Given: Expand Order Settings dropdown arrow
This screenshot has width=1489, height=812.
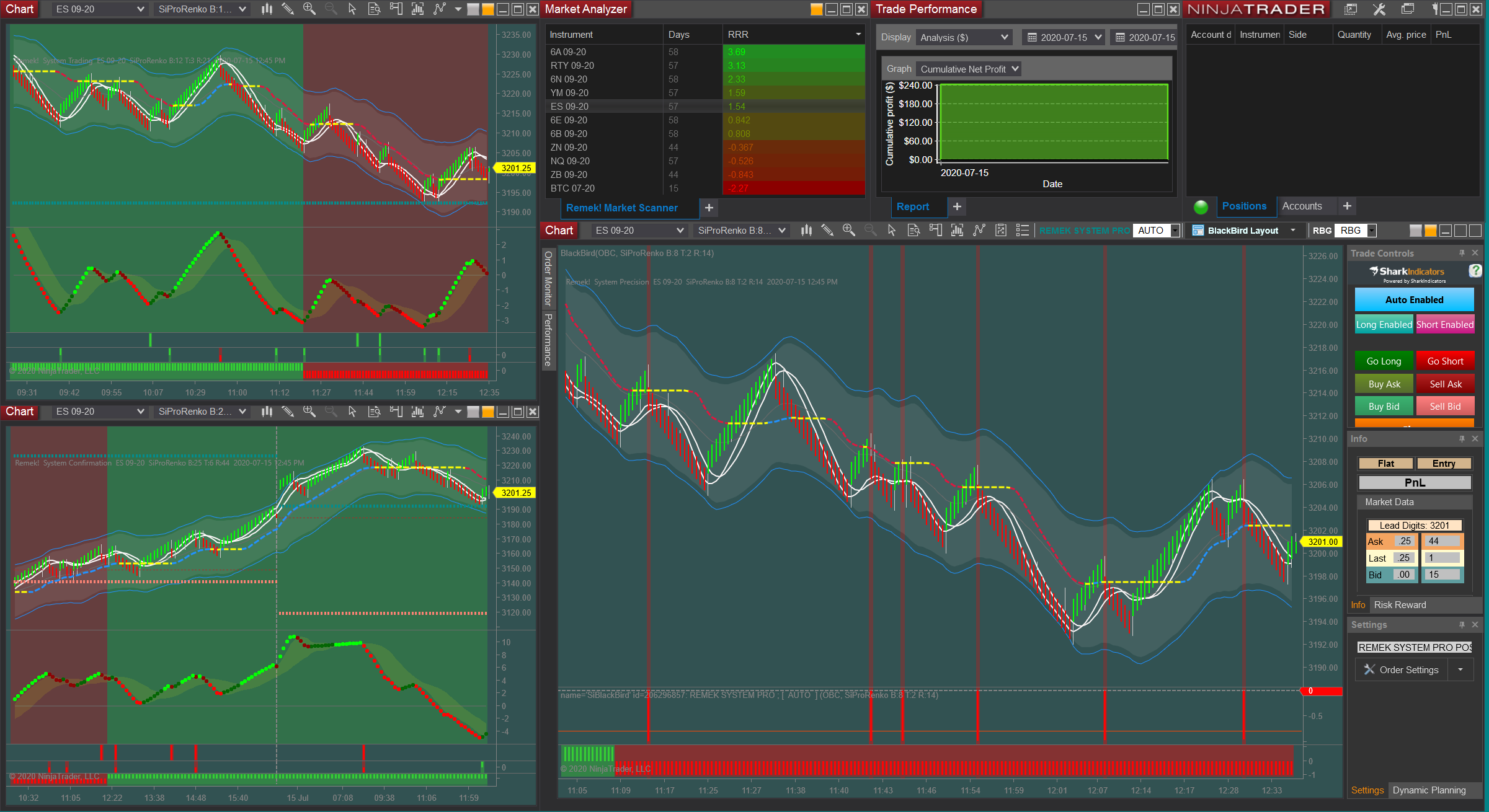Looking at the screenshot, I should (1460, 669).
